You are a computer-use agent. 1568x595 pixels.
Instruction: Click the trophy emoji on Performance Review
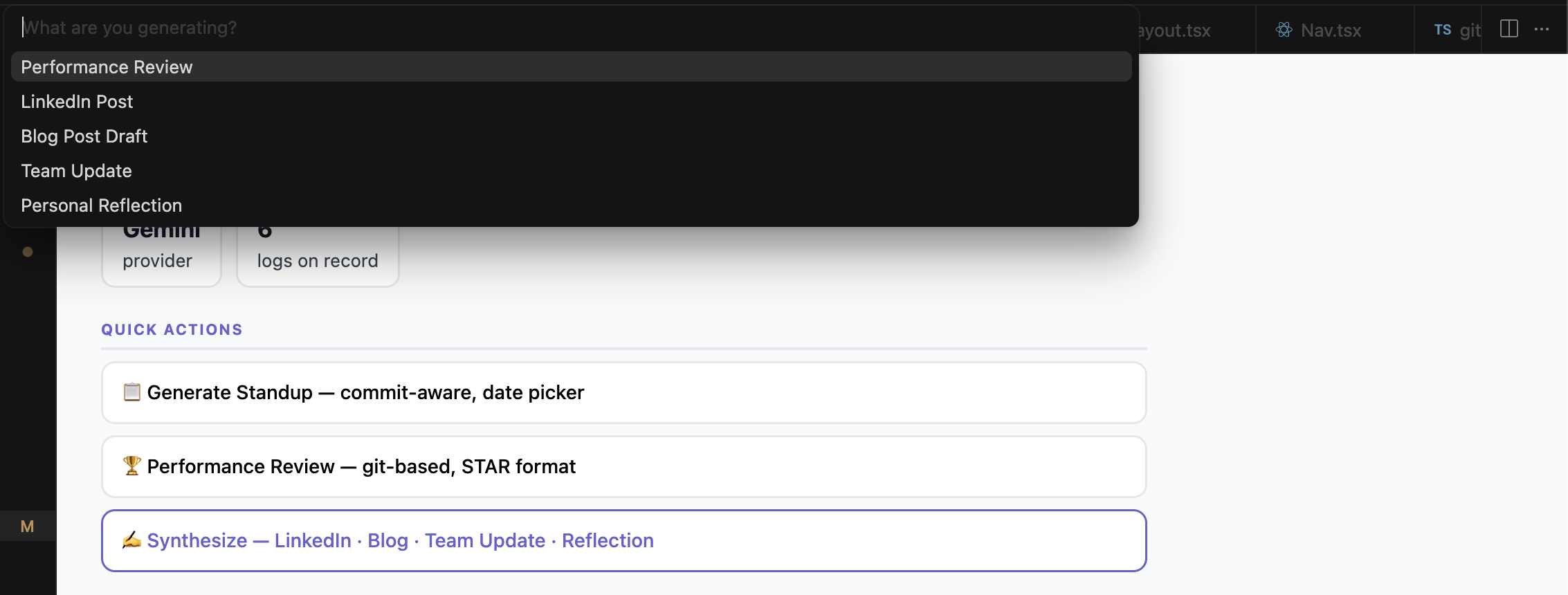click(x=131, y=466)
